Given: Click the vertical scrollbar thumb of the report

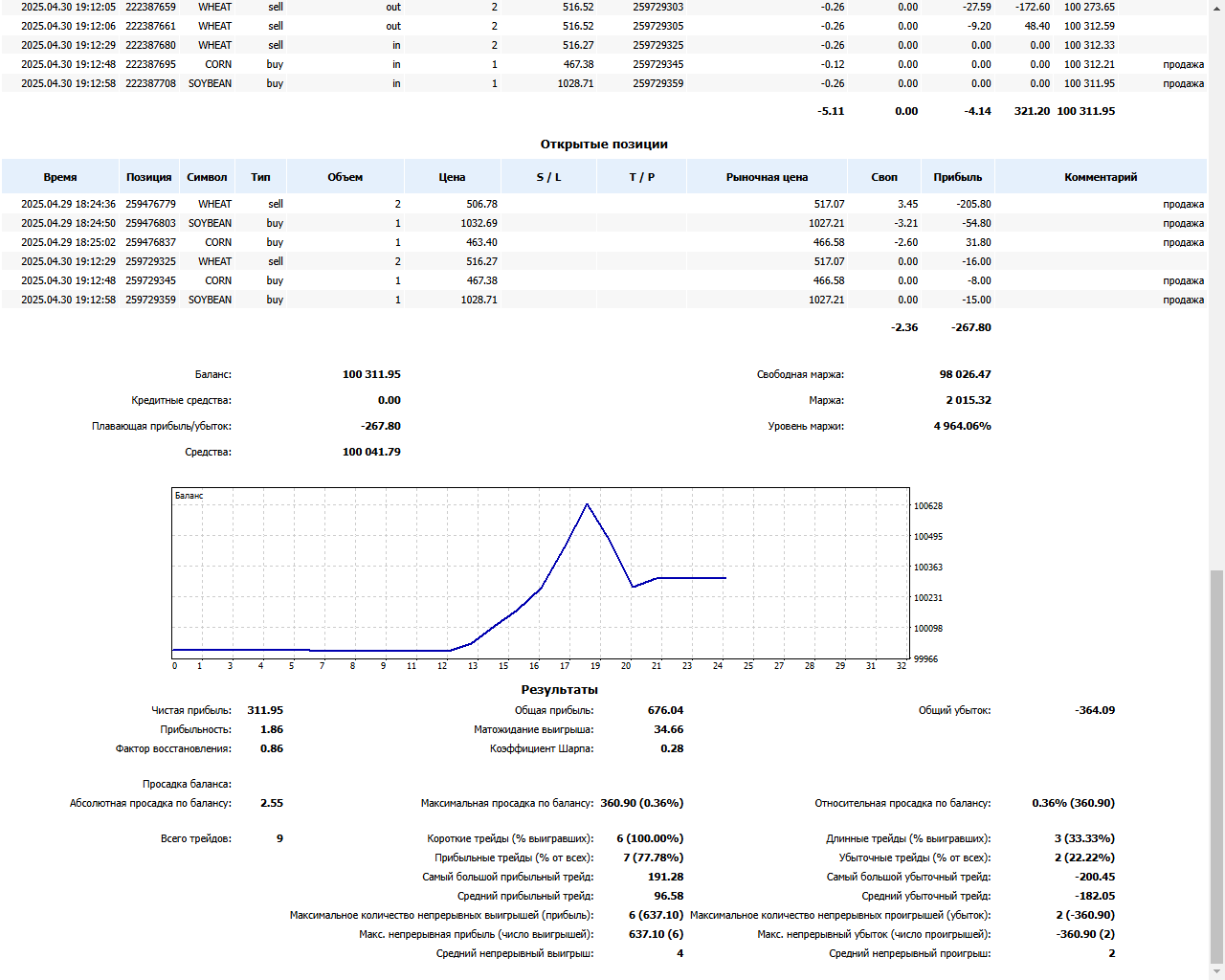Looking at the screenshot, I should pyautogui.click(x=1216, y=767).
